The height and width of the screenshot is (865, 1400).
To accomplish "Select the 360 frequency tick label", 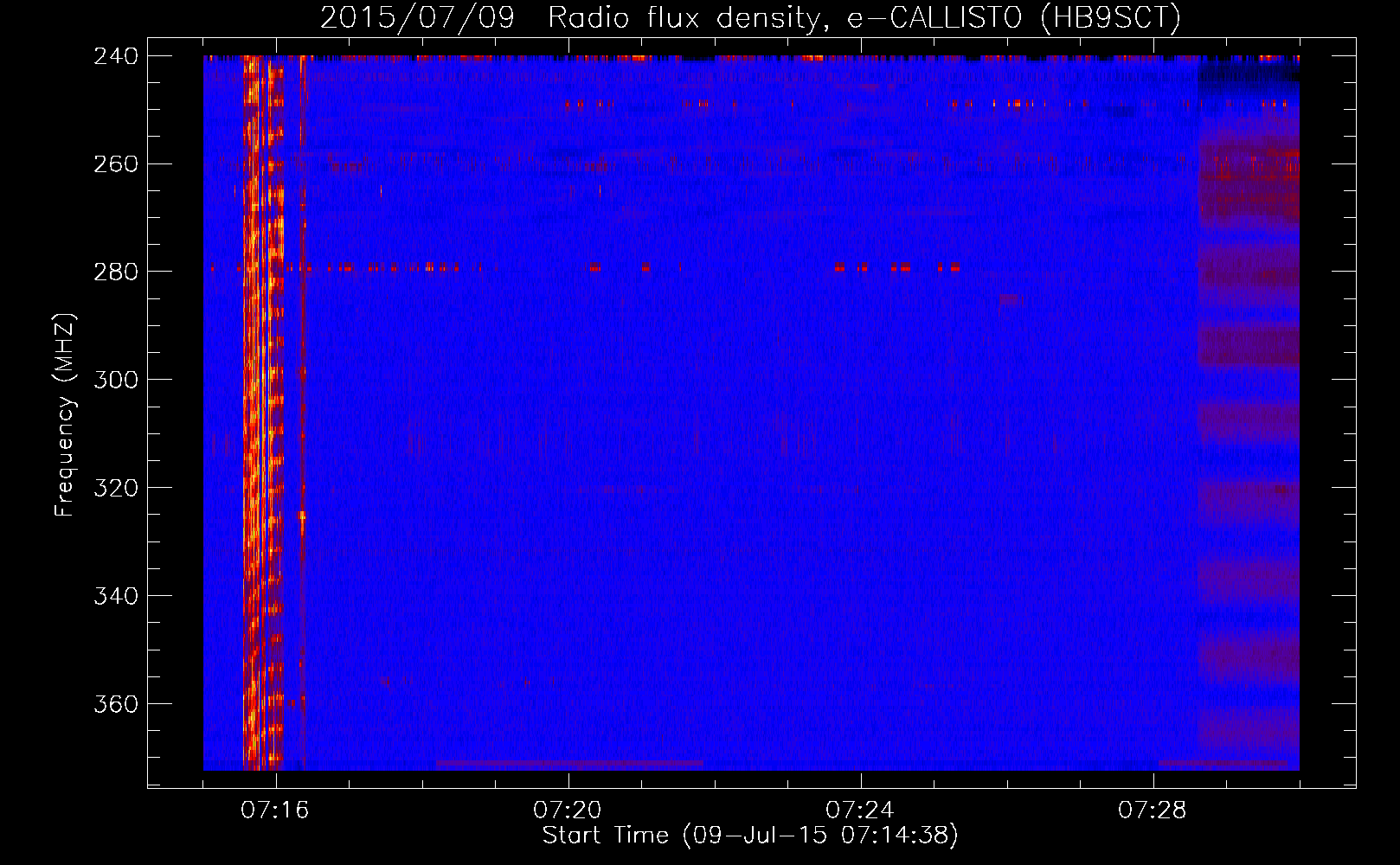I will (x=115, y=704).
